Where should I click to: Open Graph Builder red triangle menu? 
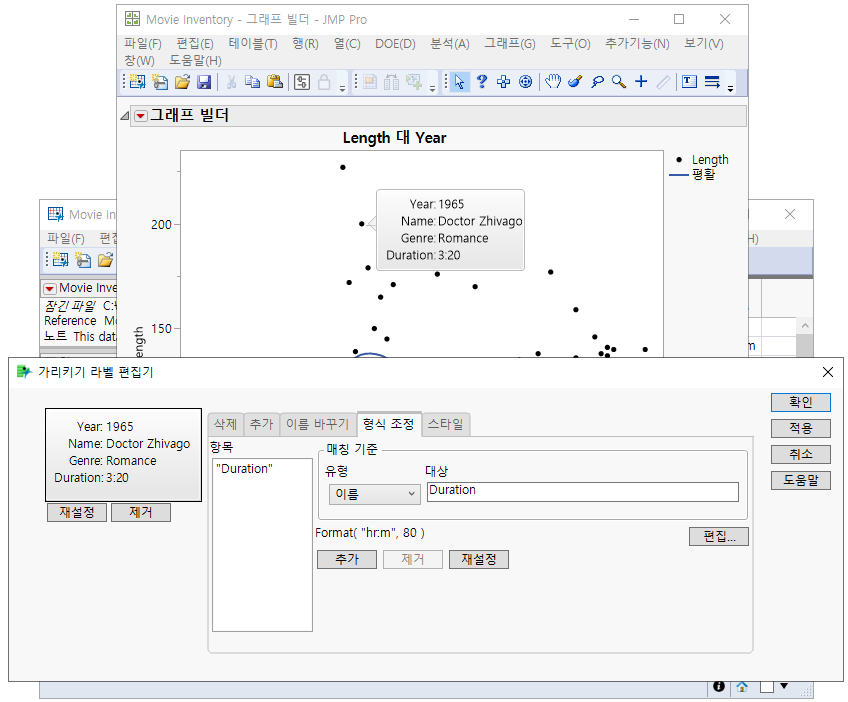coord(141,116)
